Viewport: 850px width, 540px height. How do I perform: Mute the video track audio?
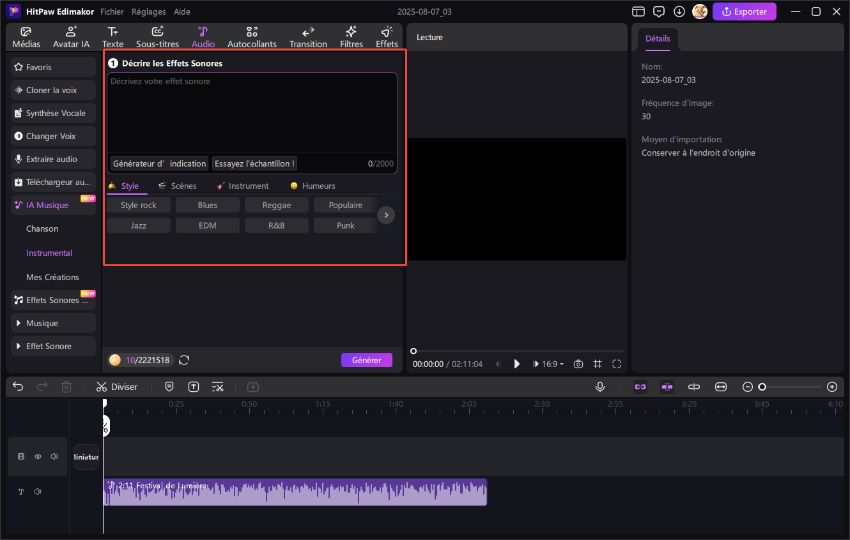[55, 457]
